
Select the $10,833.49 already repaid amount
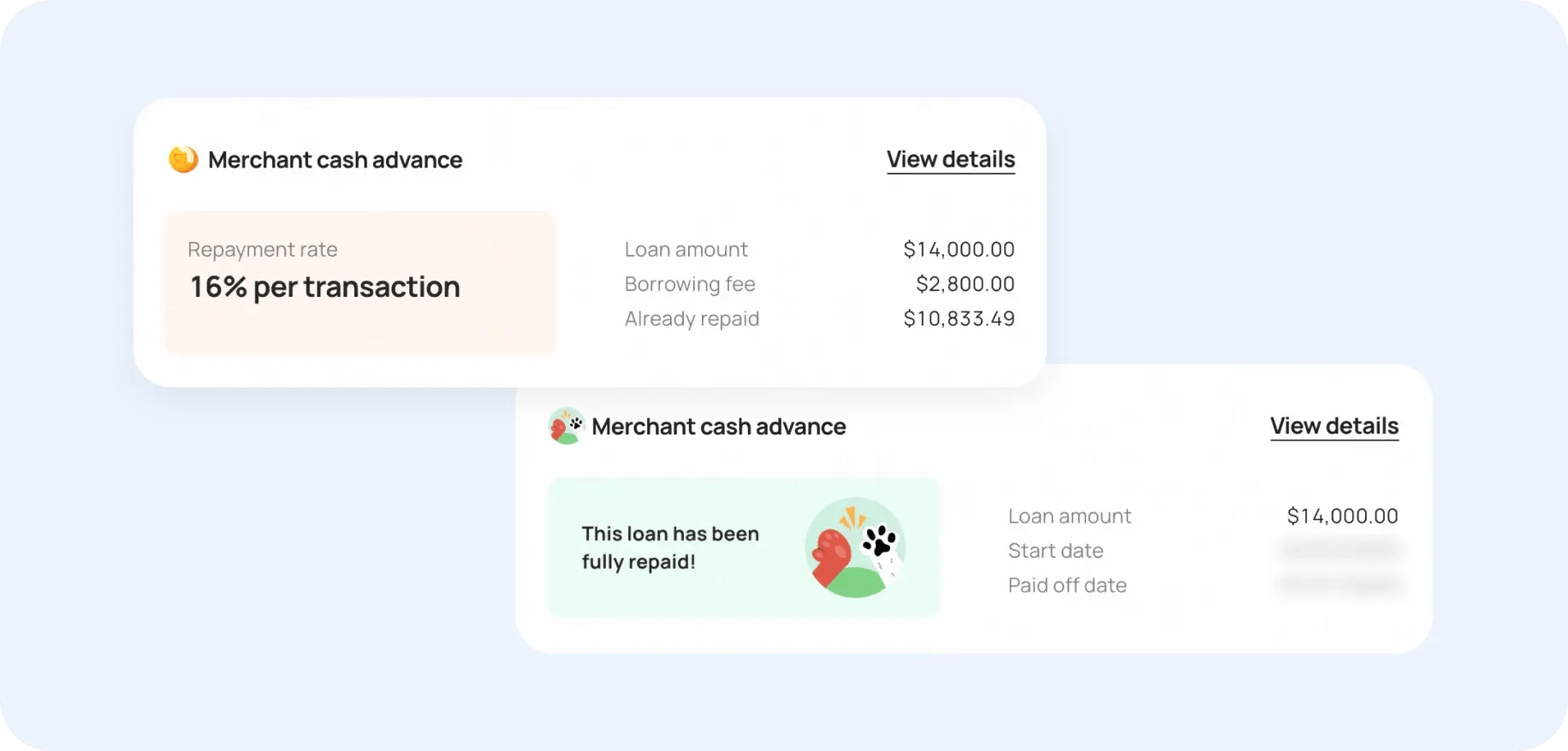click(x=959, y=319)
